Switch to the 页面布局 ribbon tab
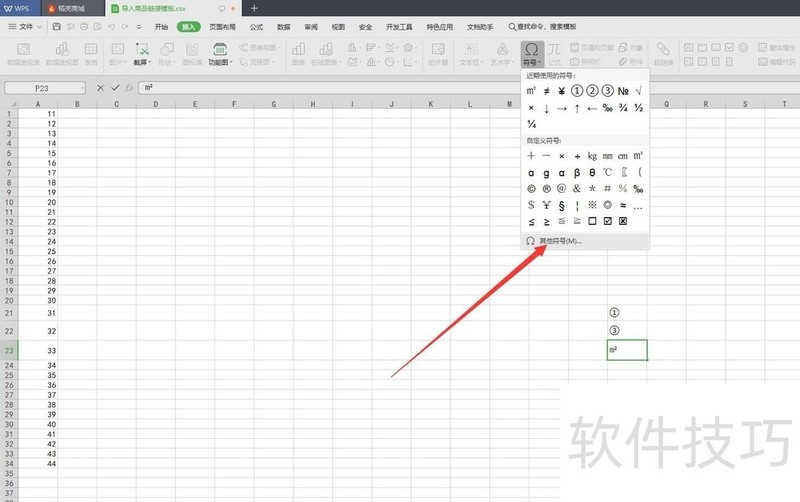800x502 pixels. 222,27
